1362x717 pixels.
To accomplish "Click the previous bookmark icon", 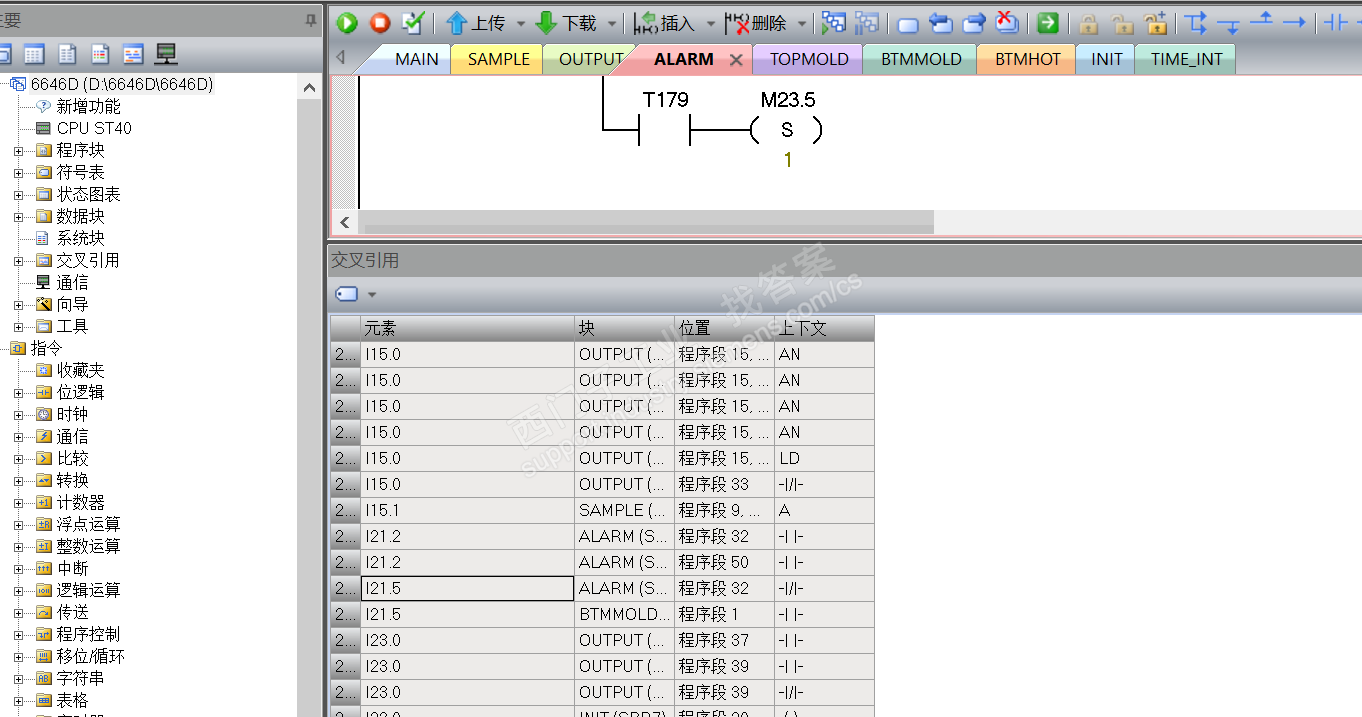I will [940, 22].
